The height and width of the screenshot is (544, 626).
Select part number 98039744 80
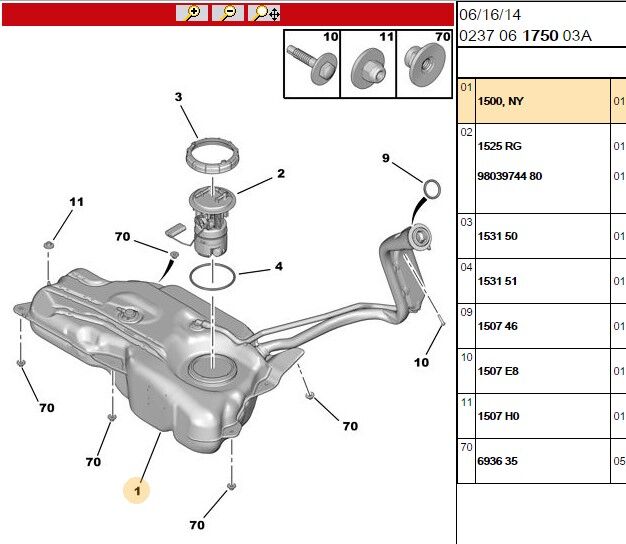click(x=510, y=176)
